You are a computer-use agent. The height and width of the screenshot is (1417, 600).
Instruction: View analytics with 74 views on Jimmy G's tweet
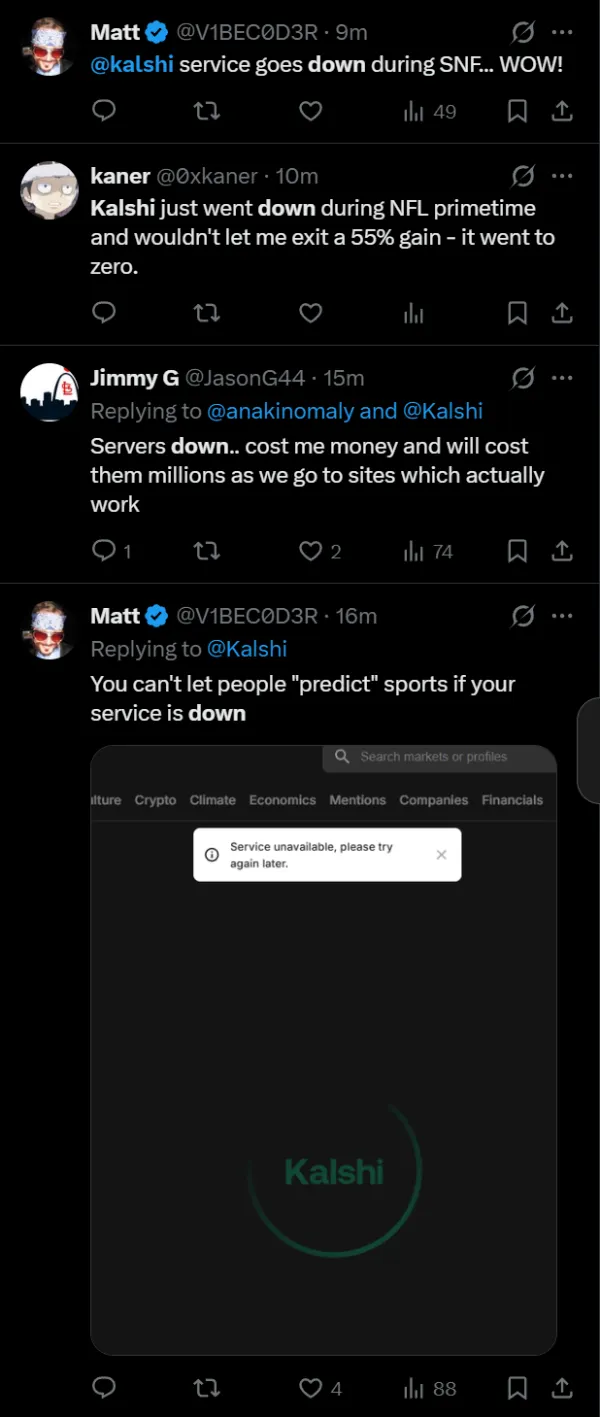click(427, 551)
